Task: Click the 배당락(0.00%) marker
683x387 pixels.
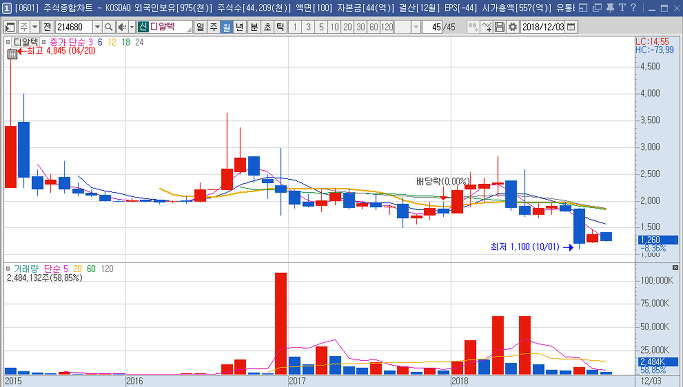Action: tap(443, 181)
